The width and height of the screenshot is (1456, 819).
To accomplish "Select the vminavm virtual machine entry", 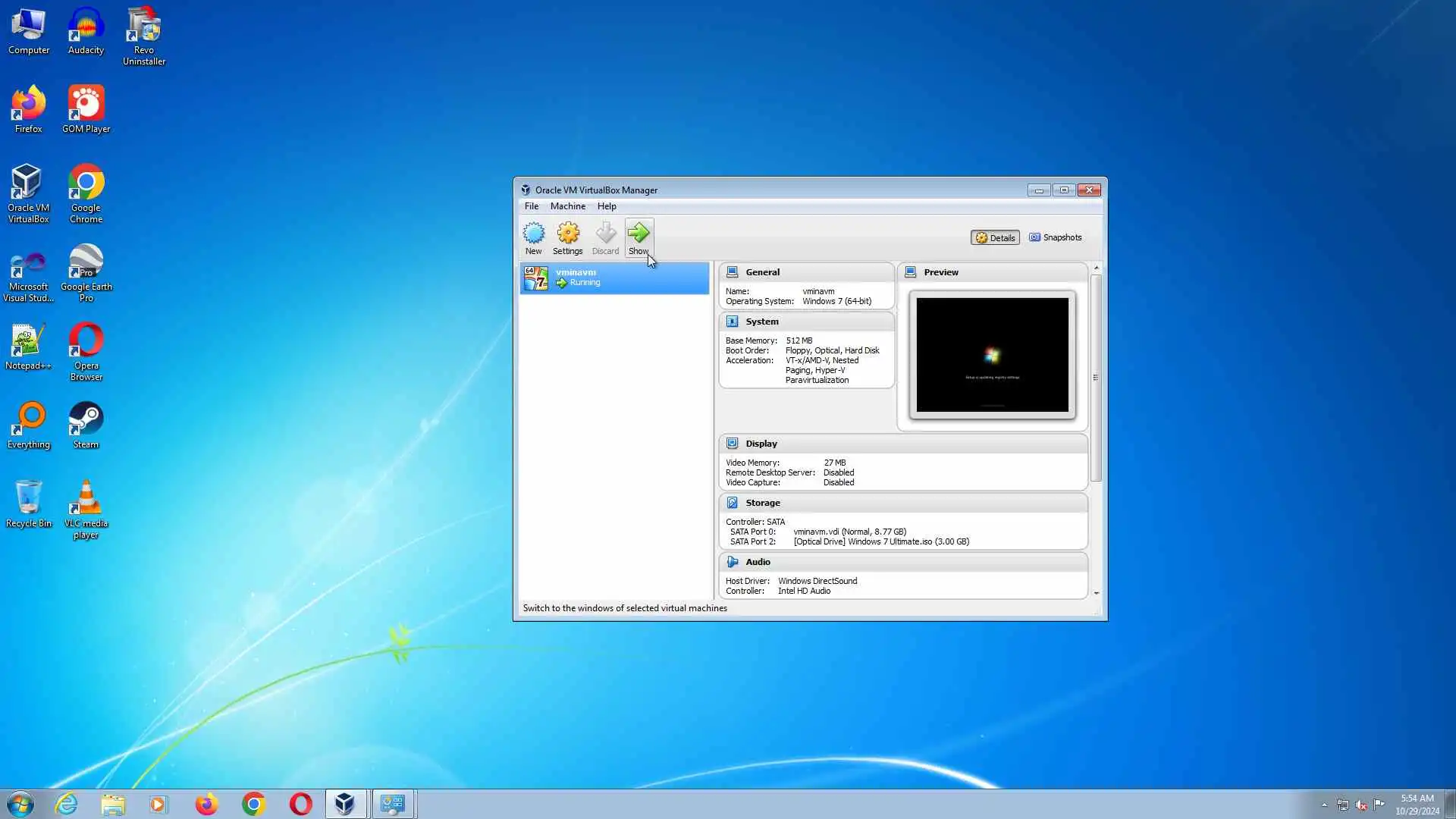I will [x=613, y=278].
